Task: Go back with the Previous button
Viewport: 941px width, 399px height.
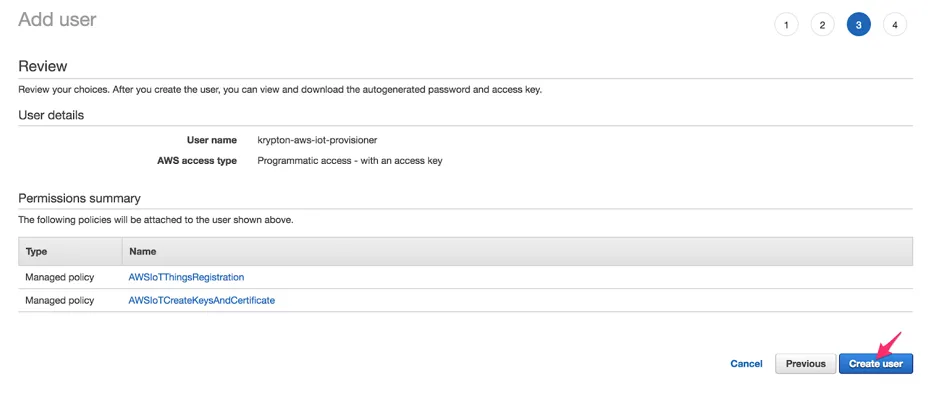Action: pyautogui.click(x=805, y=364)
